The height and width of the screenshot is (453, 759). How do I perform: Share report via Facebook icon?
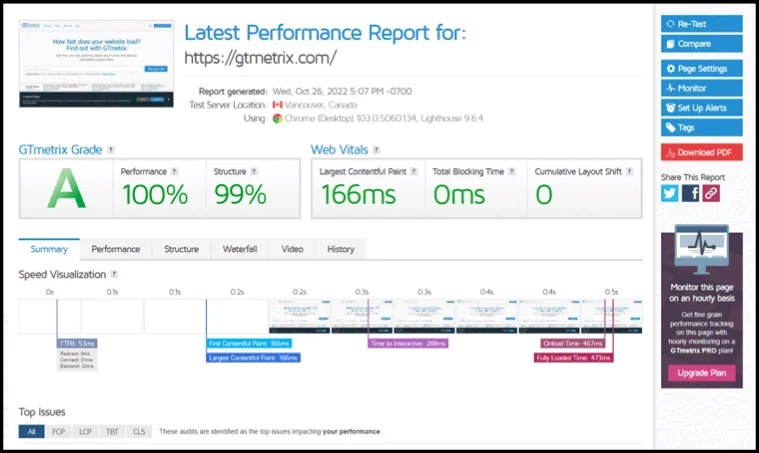pyautogui.click(x=690, y=193)
